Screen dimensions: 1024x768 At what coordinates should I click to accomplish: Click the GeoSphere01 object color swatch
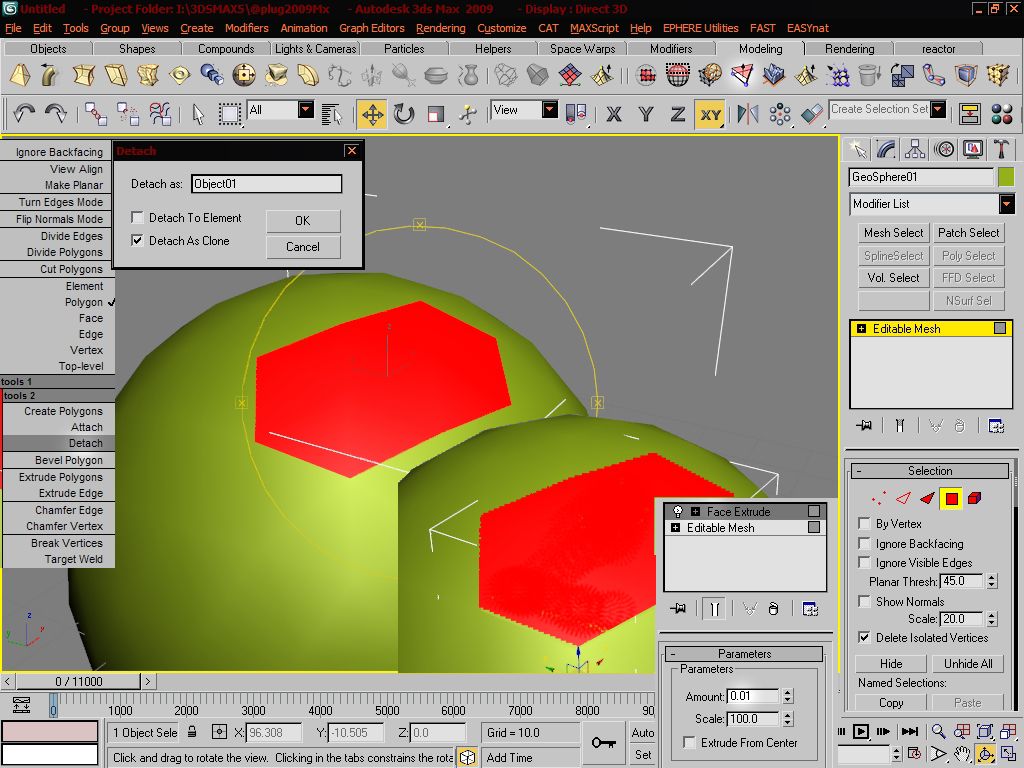(1006, 177)
